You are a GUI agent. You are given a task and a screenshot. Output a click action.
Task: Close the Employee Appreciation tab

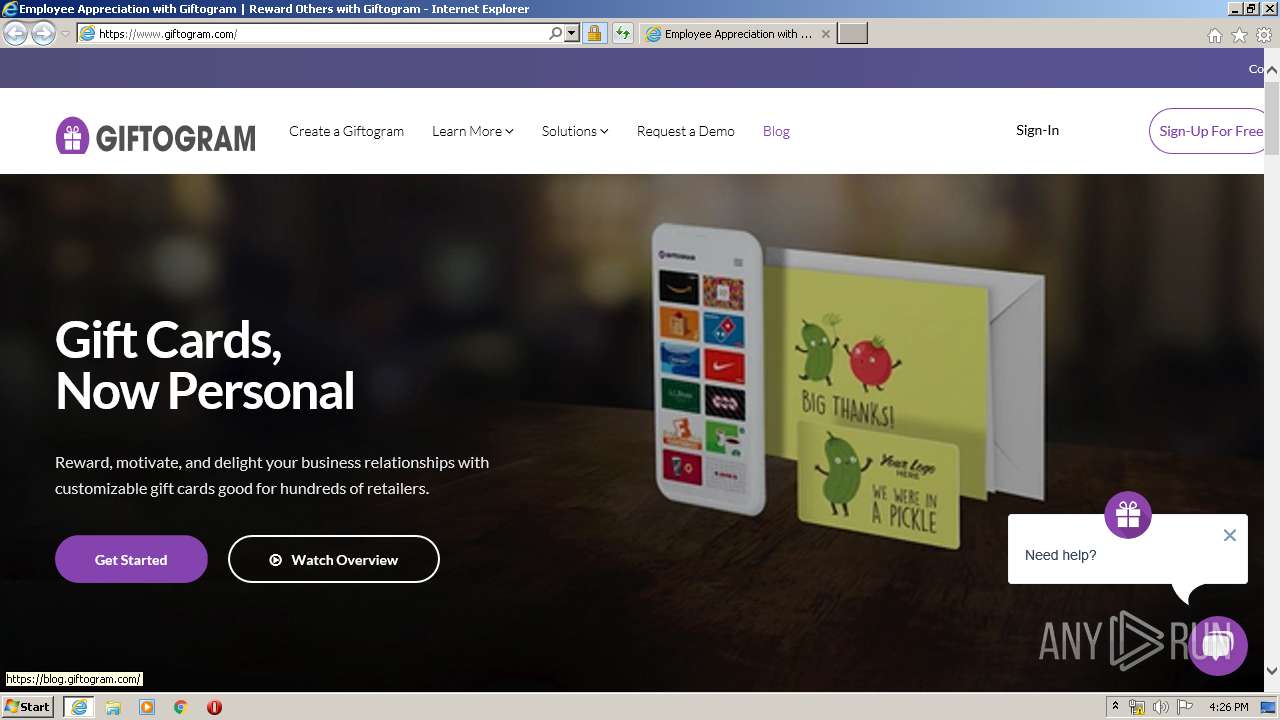pos(825,33)
